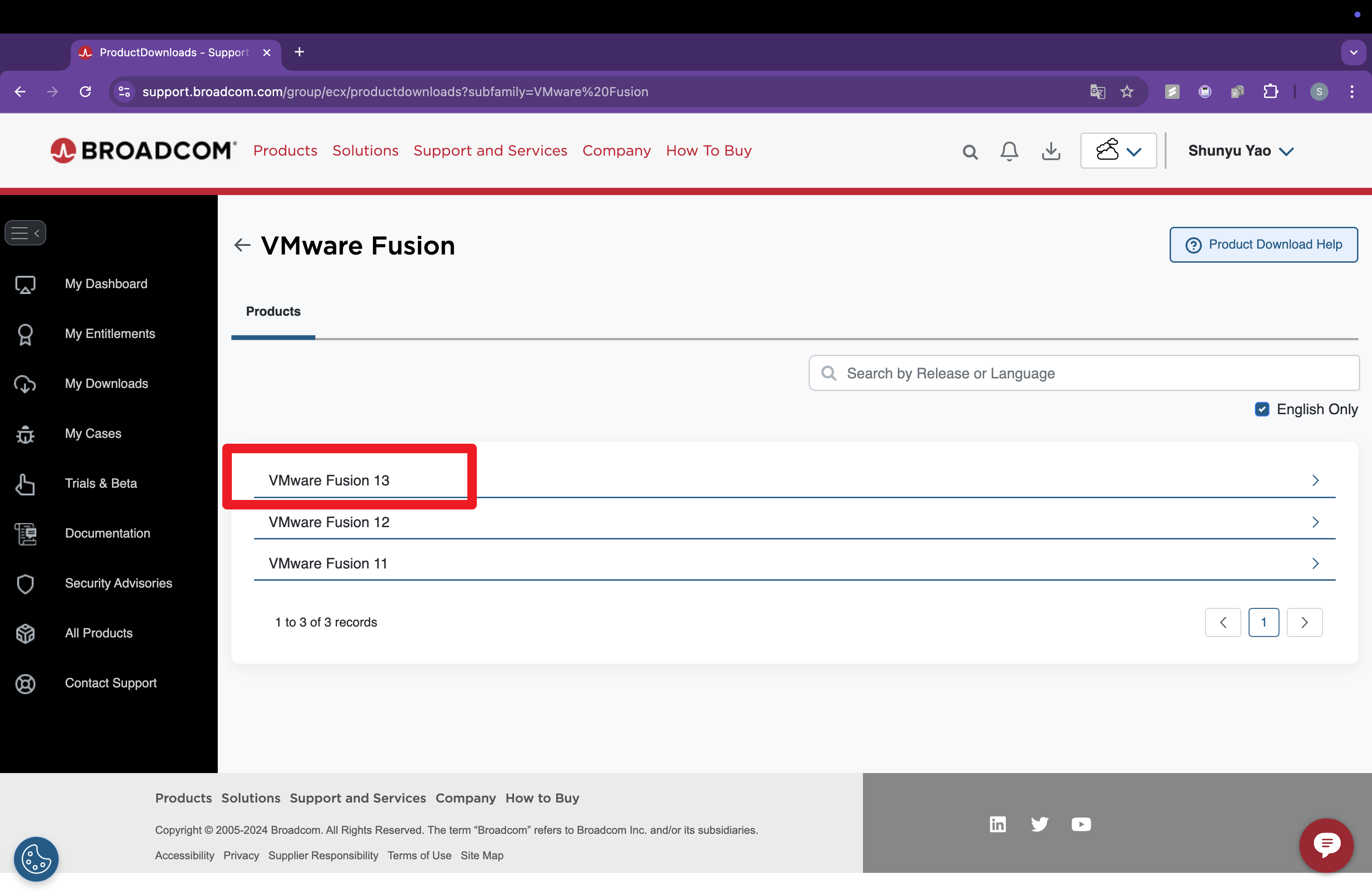Open the translate page icon
Screen dimensions: 1372x891
(x=1097, y=92)
